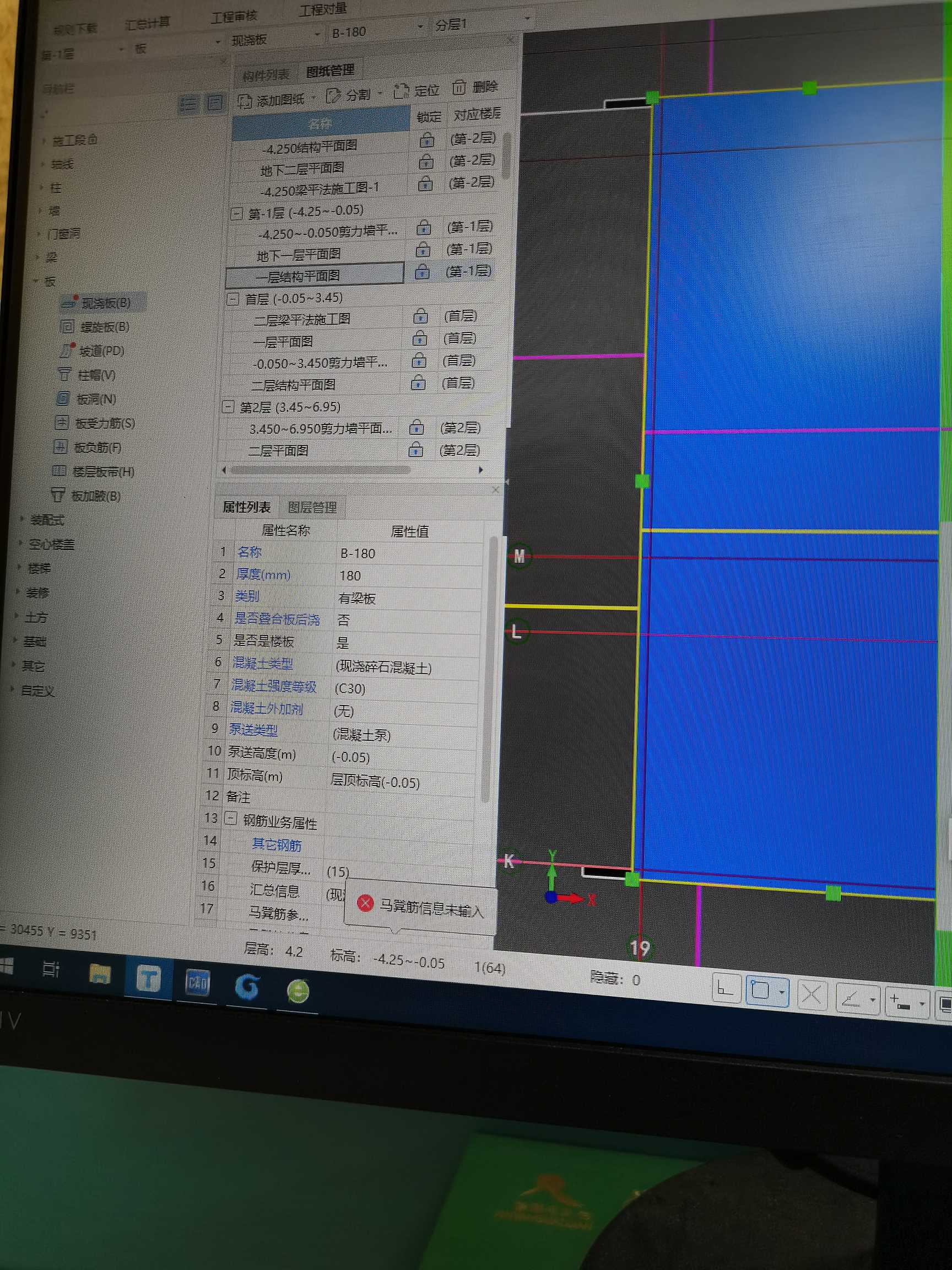Open the blue G application in taskbar
The image size is (952, 1270).
pyautogui.click(x=247, y=987)
